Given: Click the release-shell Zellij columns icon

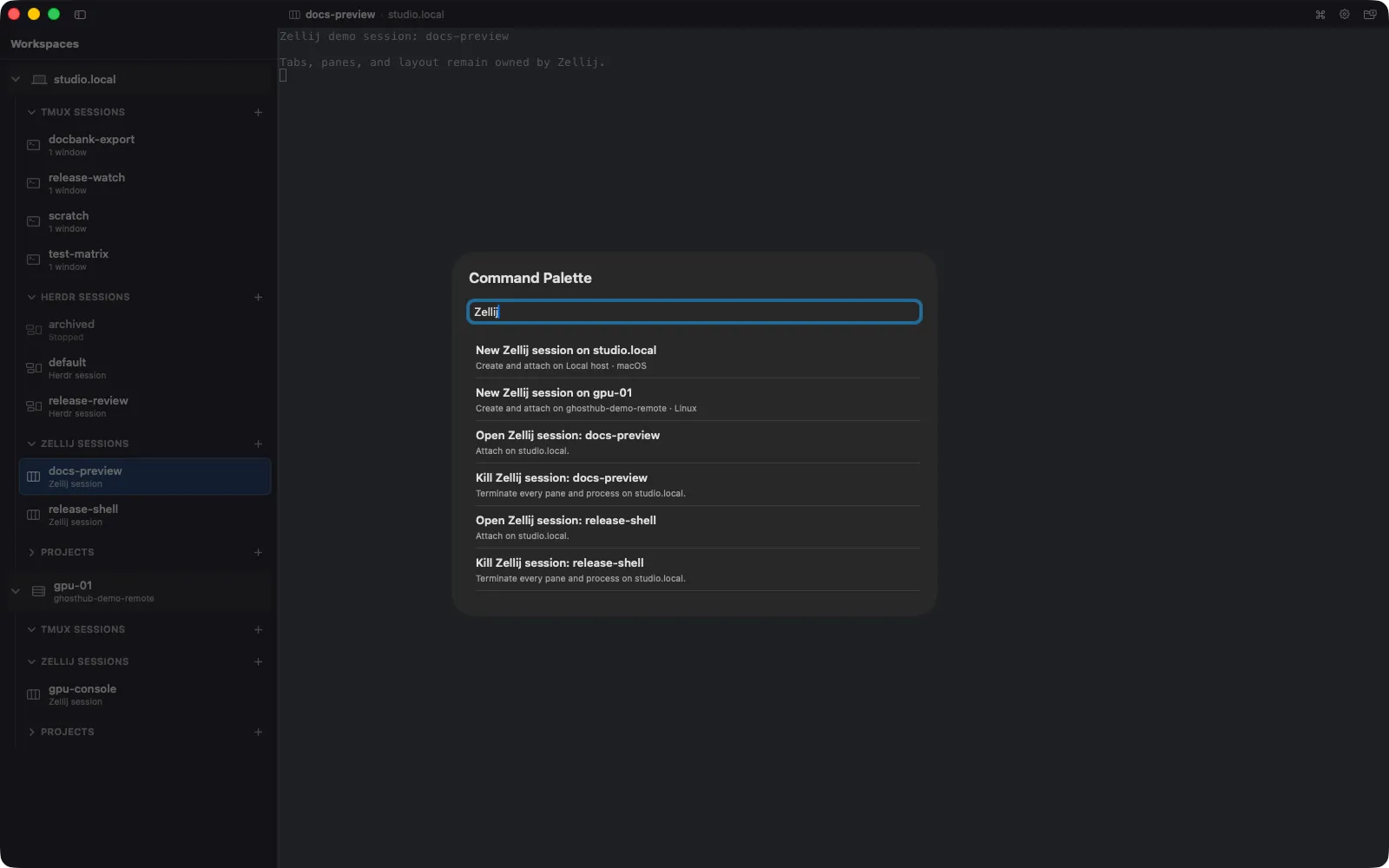Looking at the screenshot, I should (34, 515).
